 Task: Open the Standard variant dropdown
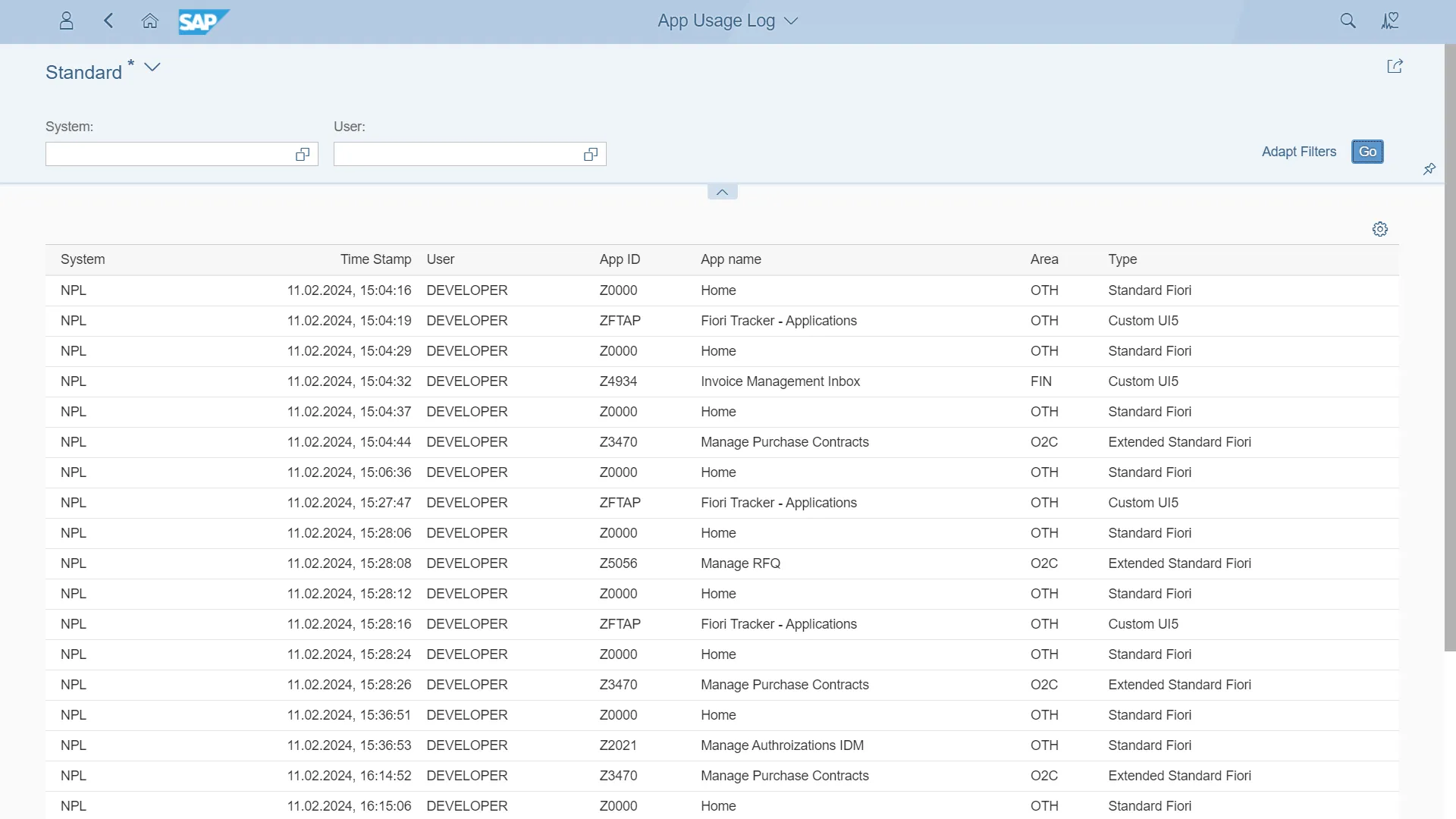[152, 67]
